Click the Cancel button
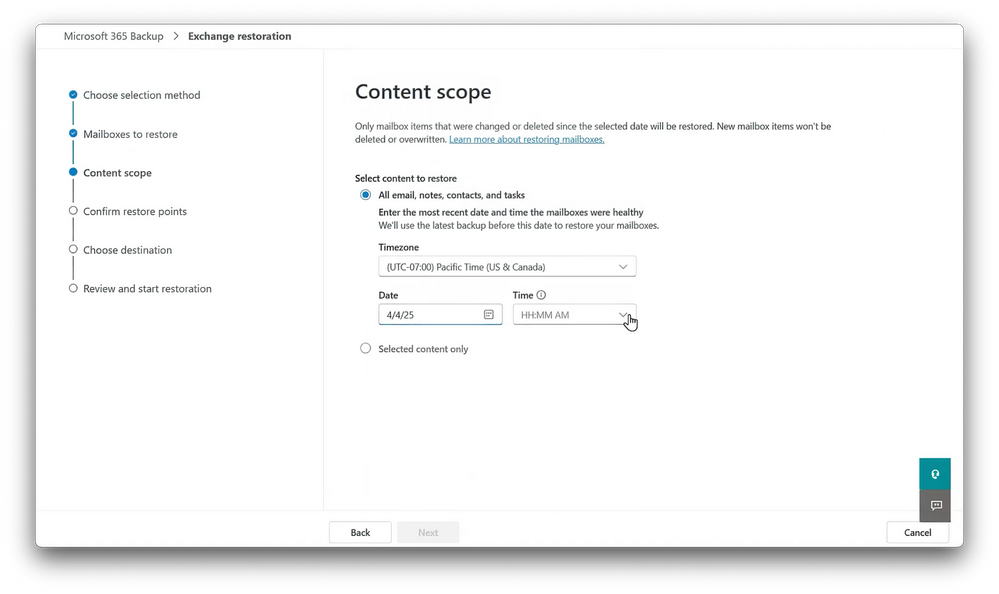 pos(917,532)
